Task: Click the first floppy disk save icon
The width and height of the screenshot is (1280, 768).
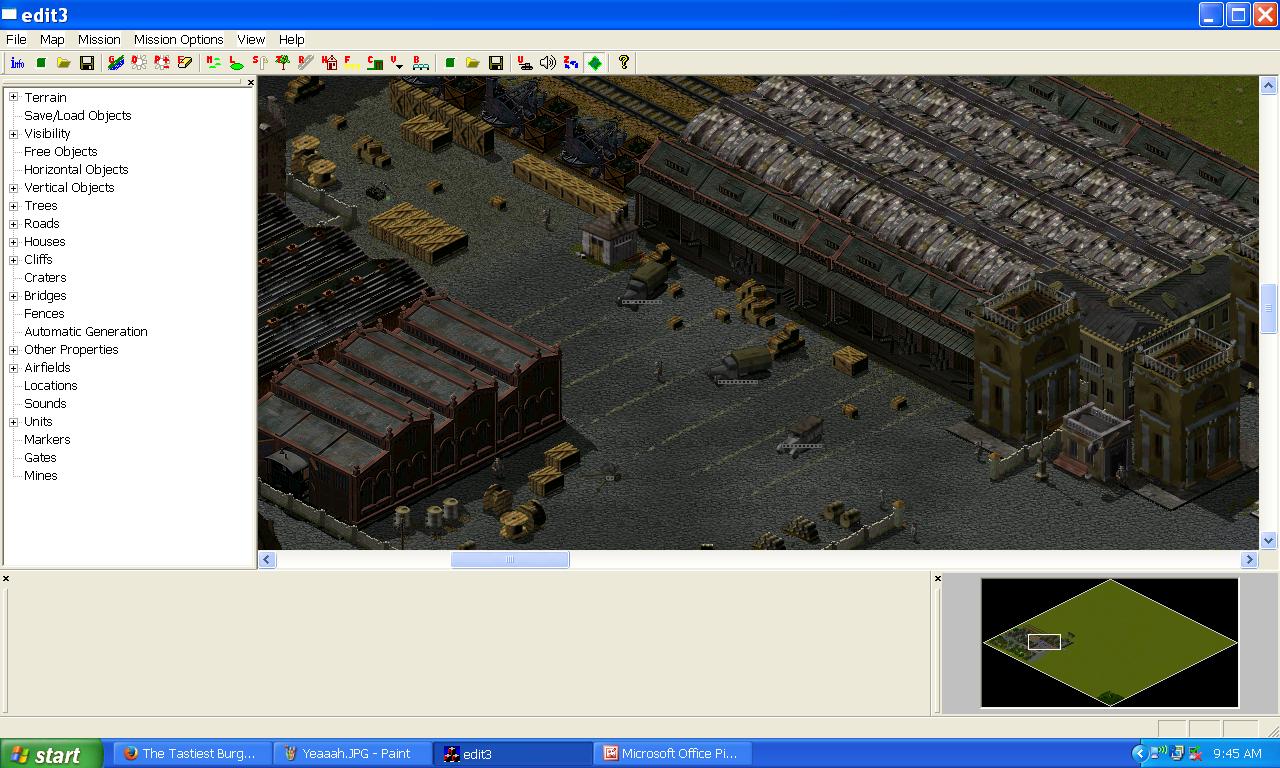Action: (x=87, y=63)
